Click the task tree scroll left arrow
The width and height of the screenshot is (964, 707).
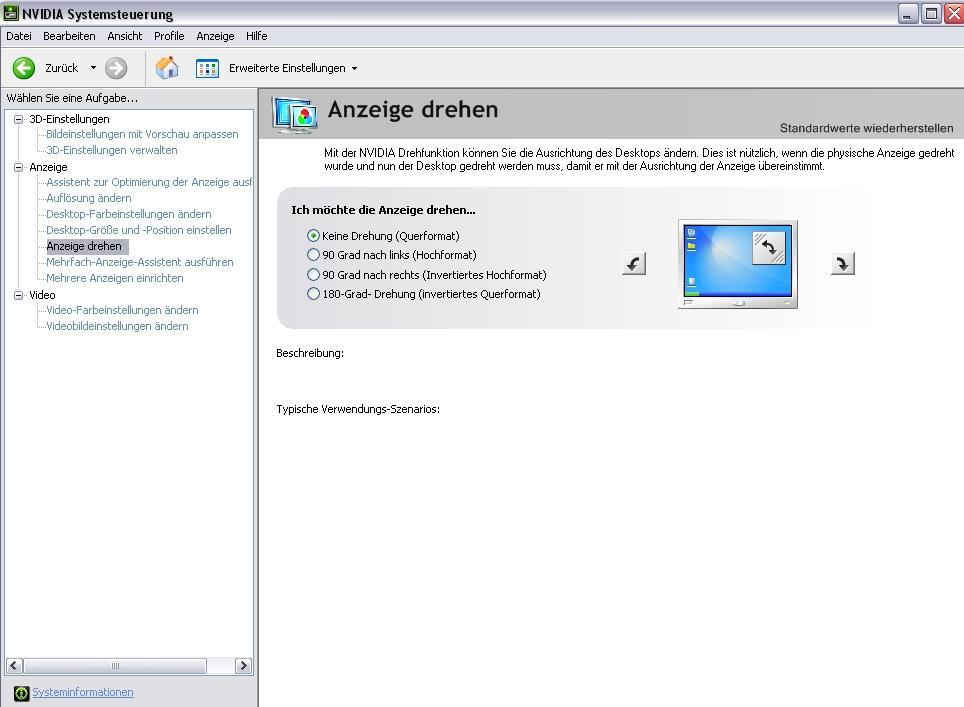pos(14,666)
